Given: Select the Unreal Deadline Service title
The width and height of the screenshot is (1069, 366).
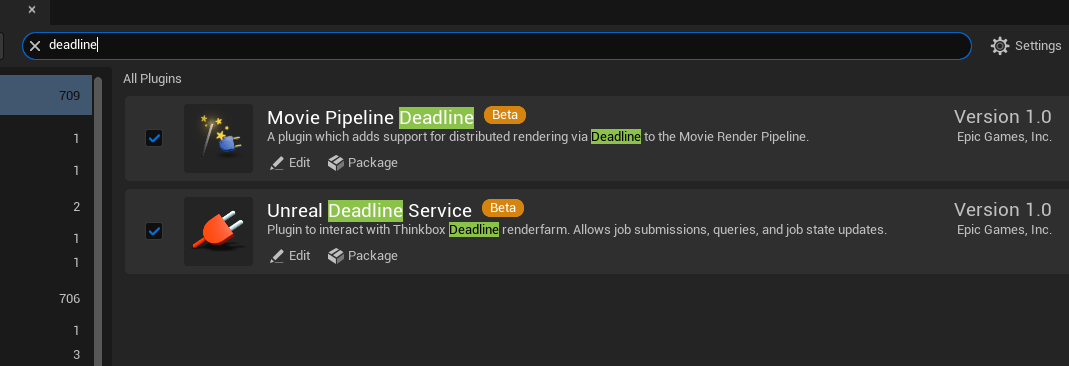Looking at the screenshot, I should (x=370, y=210).
